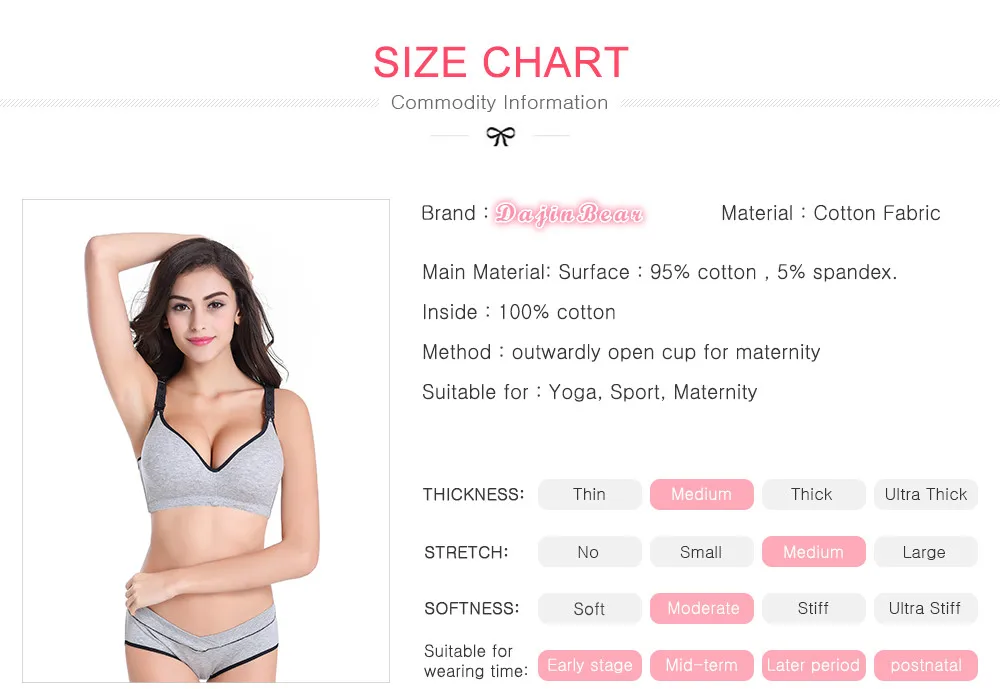The height and width of the screenshot is (689, 1000).
Task: Choose the Thick thickness option
Action: click(813, 494)
